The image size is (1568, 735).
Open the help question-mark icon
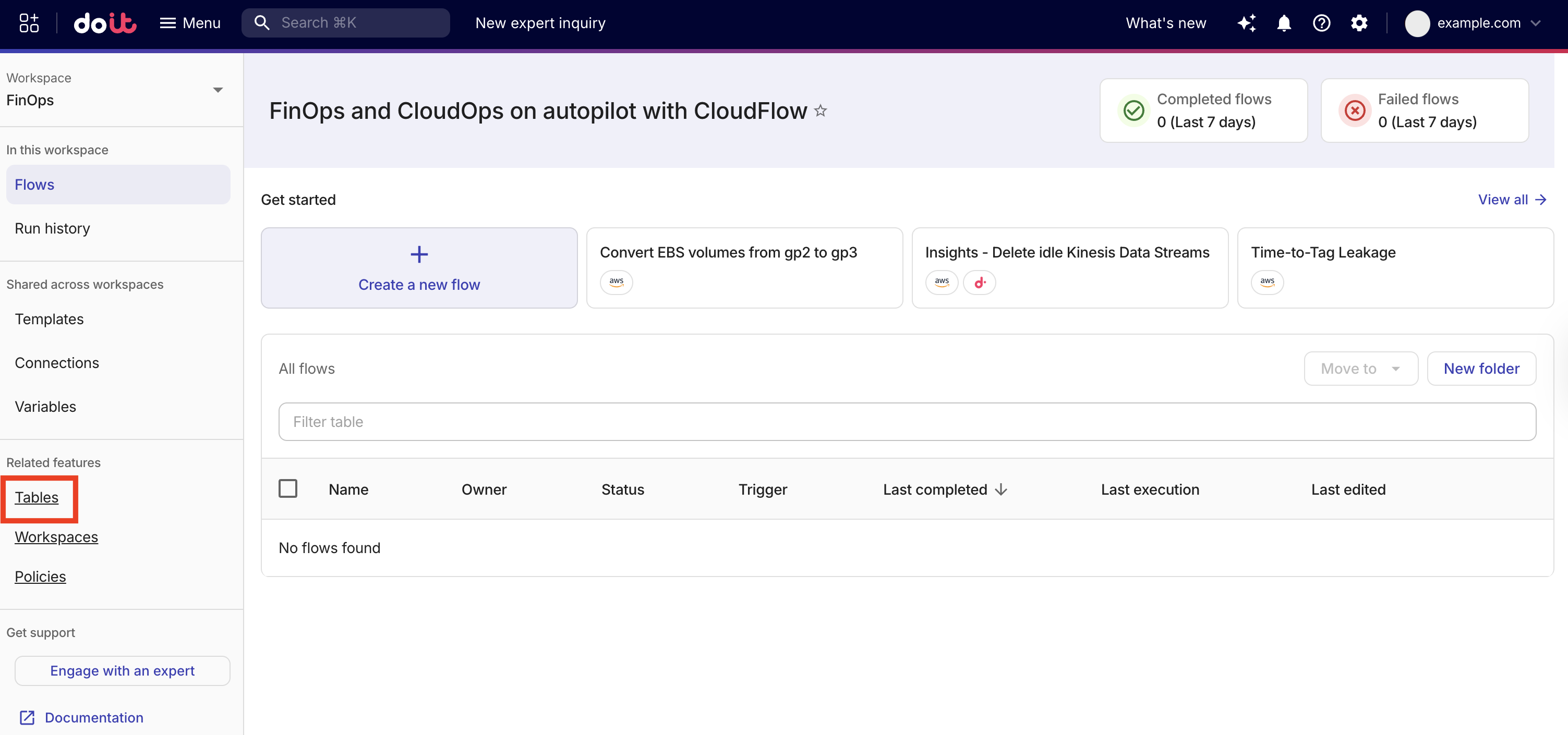[1321, 23]
